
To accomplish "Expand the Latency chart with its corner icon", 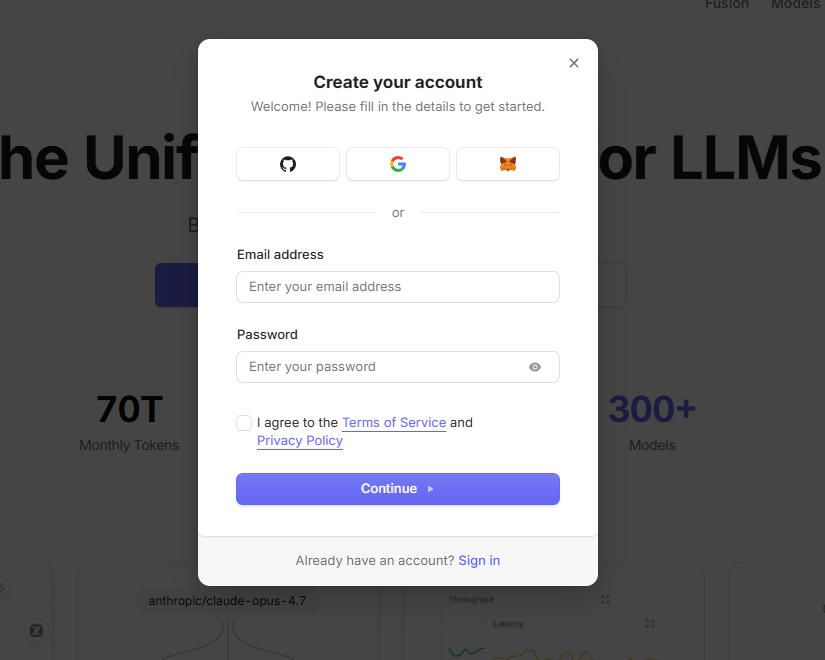I will (650, 623).
